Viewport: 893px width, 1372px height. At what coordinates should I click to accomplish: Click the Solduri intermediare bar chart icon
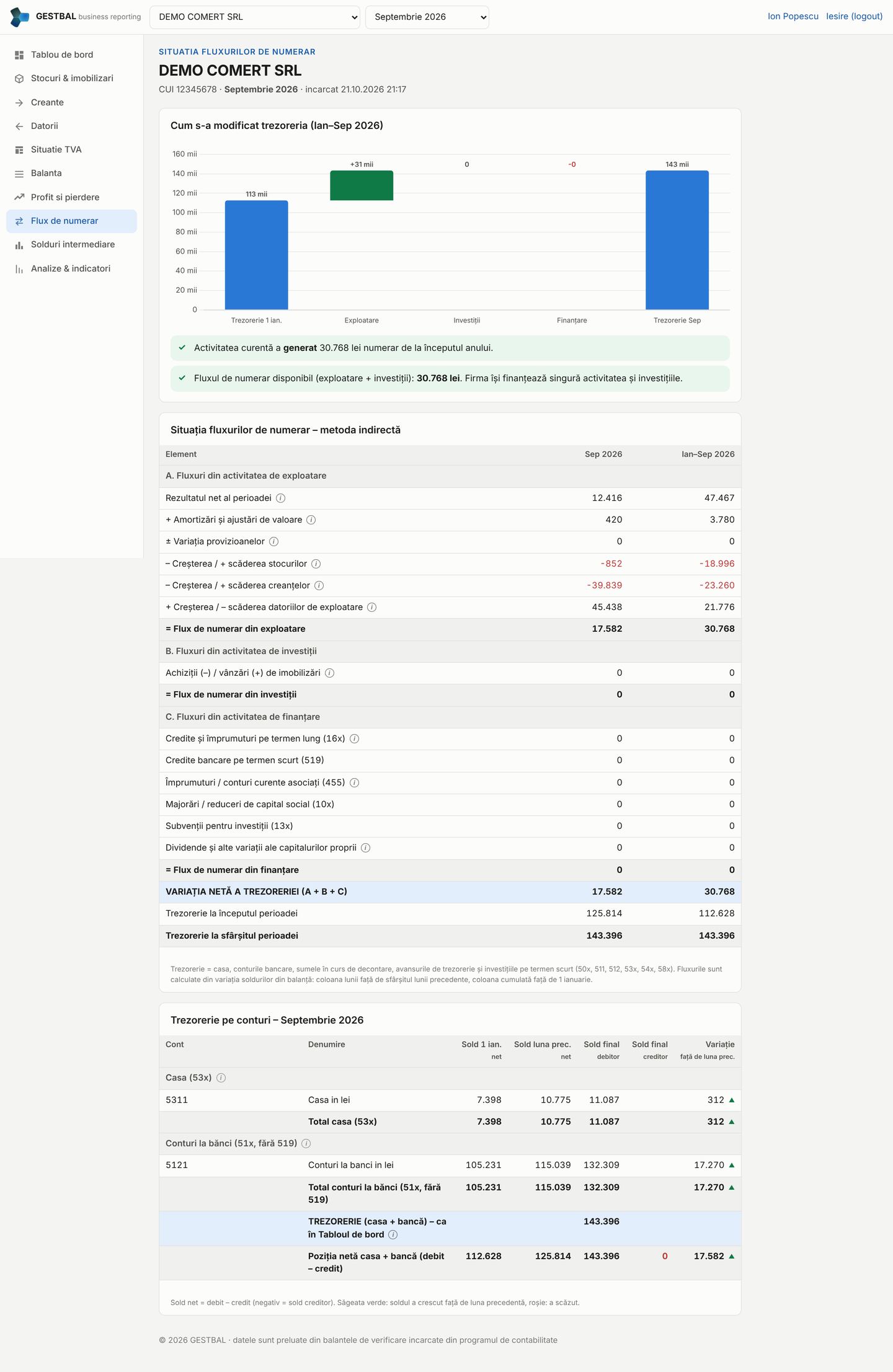[x=19, y=245]
